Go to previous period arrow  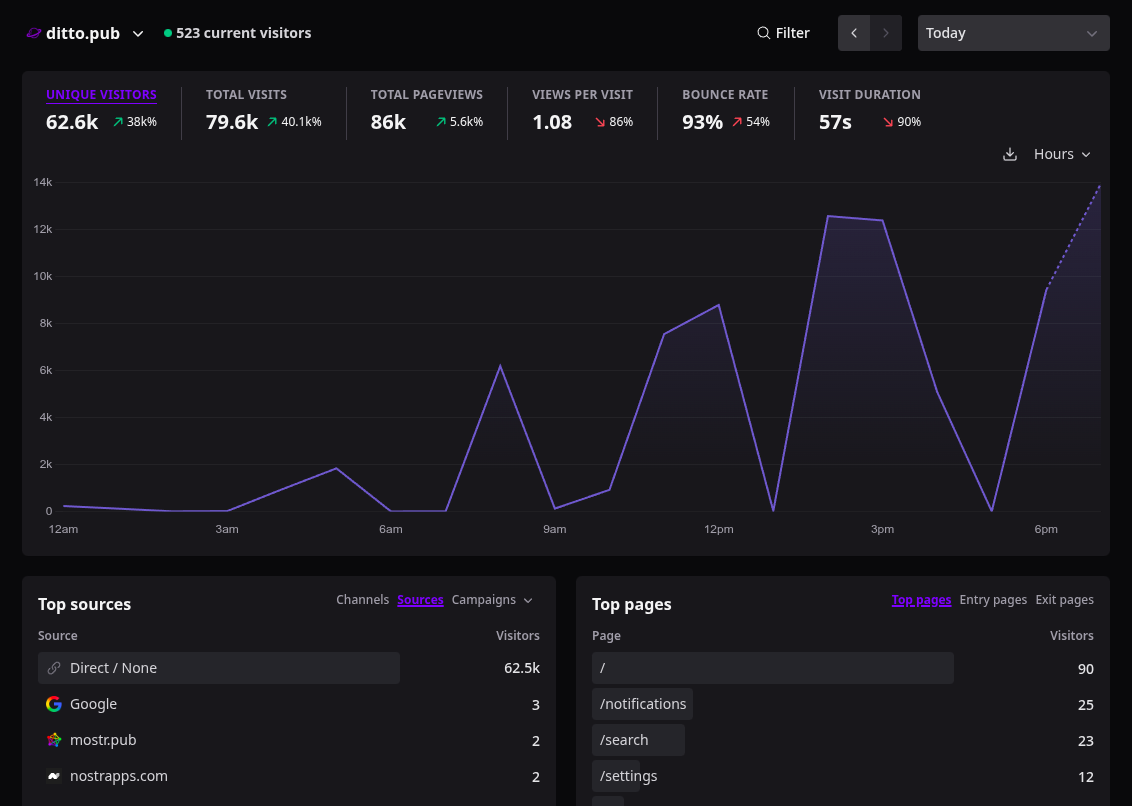[854, 33]
